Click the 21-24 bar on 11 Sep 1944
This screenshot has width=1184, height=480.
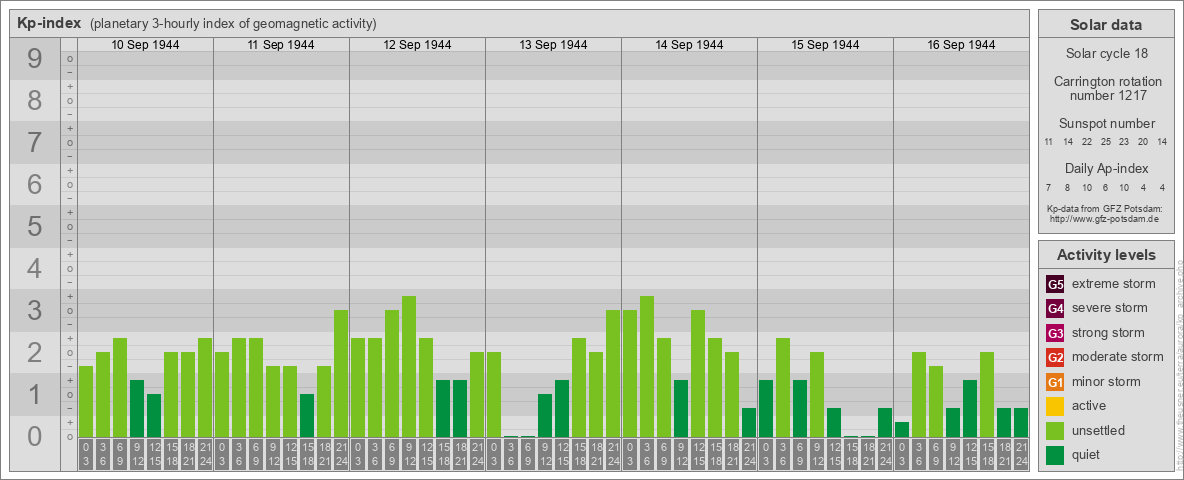coord(341,374)
